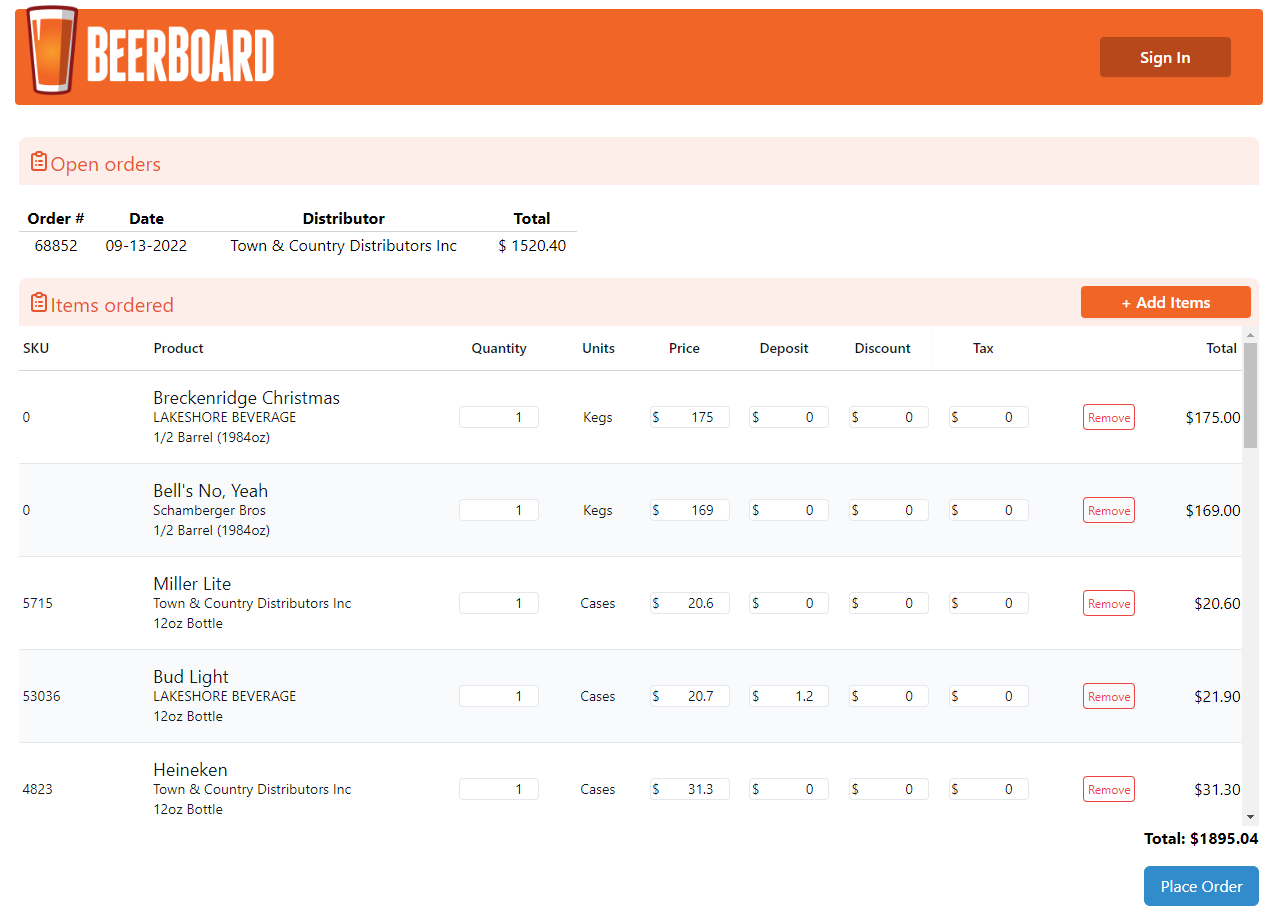The image size is (1277, 922).
Task: Click the Place Order button
Action: click(x=1200, y=886)
